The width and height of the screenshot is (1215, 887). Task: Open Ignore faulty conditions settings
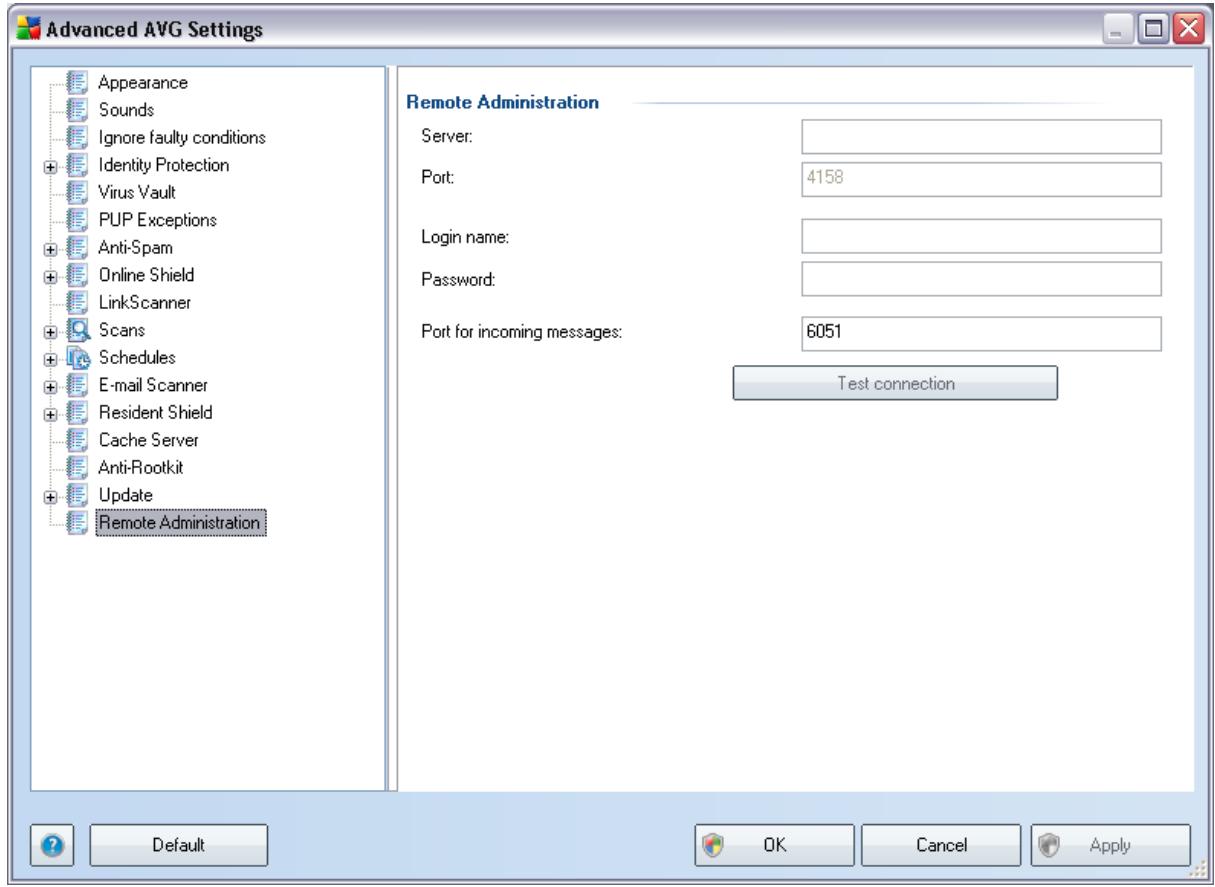(181, 136)
